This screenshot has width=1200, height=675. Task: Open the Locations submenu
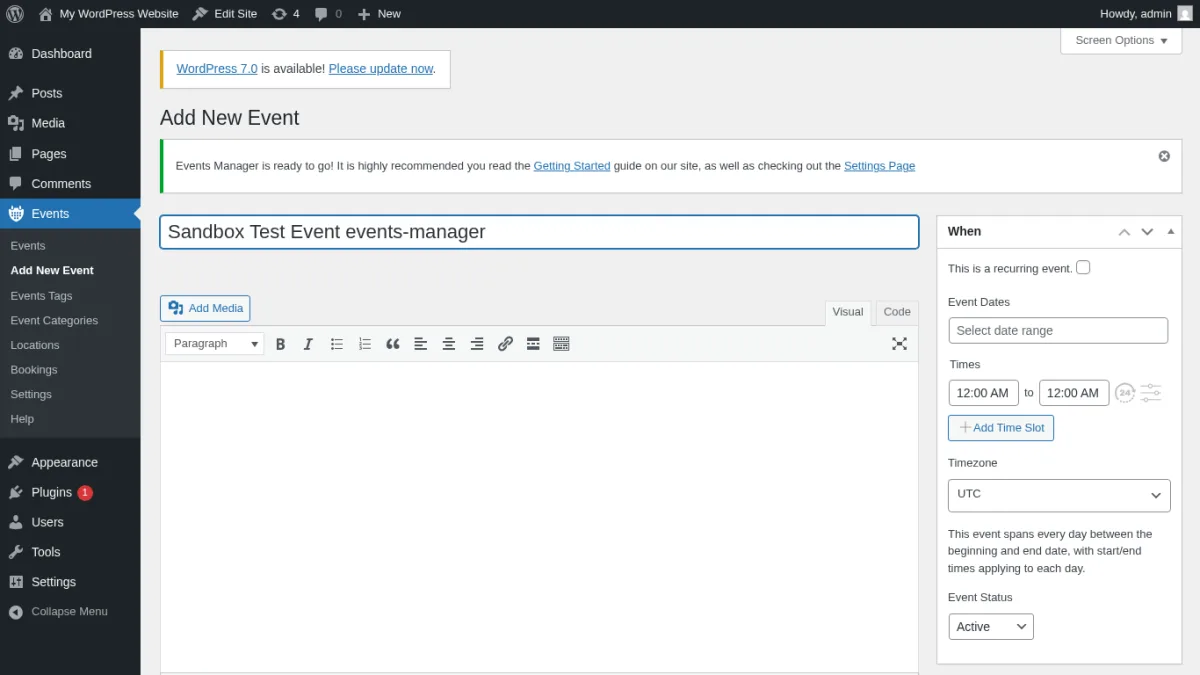pos(35,345)
